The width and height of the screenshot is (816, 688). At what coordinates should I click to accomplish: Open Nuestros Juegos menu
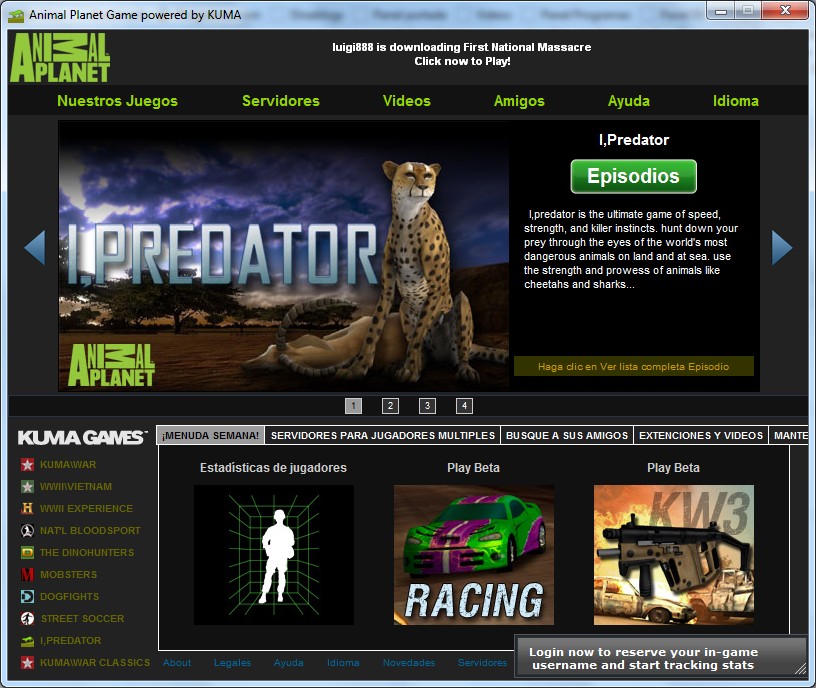[117, 101]
